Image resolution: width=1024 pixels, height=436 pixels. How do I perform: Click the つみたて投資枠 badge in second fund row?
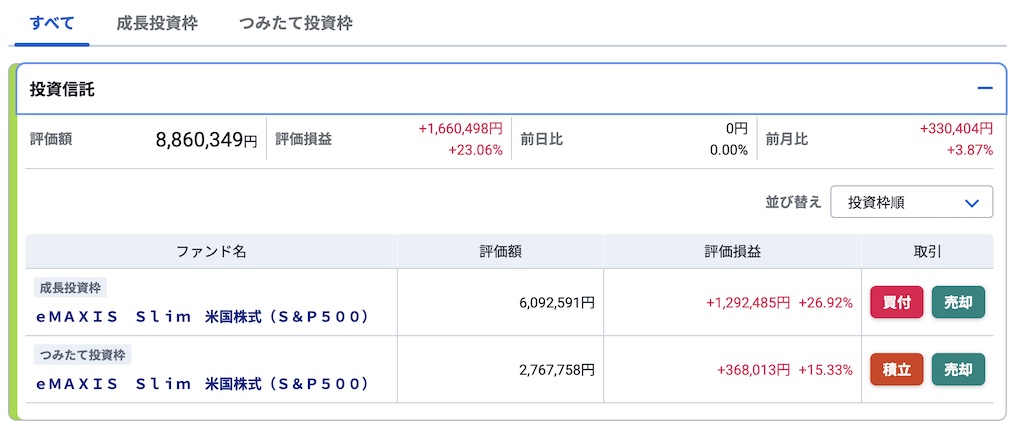(x=83, y=354)
